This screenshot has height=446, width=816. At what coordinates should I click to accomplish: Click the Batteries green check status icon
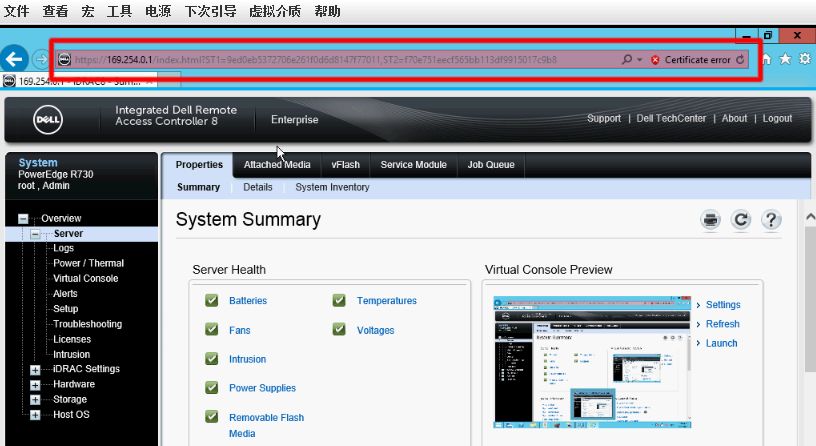211,300
